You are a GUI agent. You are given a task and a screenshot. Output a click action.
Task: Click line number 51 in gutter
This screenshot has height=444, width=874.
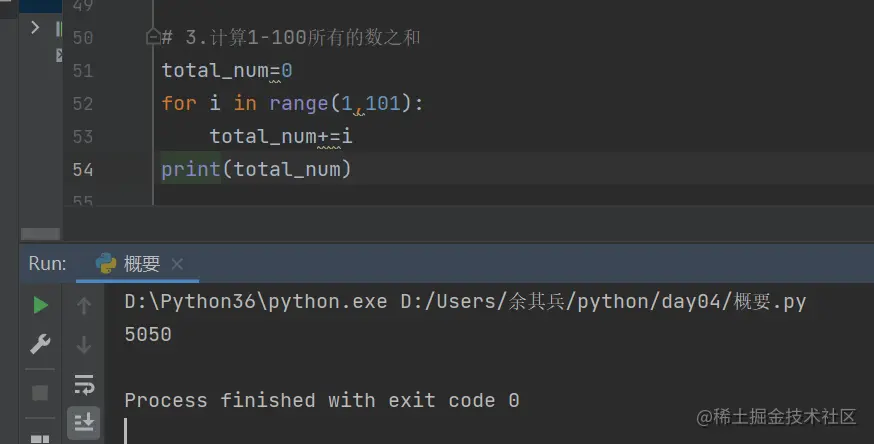(82, 71)
